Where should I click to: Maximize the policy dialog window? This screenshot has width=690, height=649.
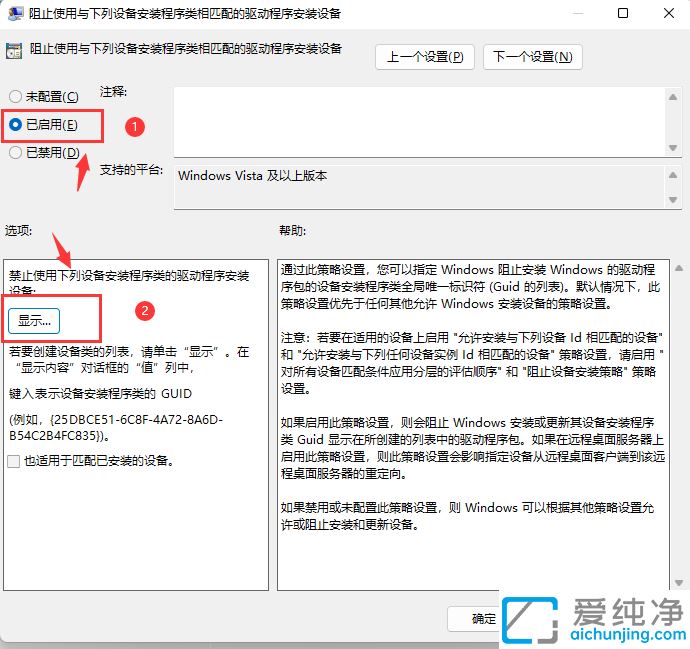point(623,13)
